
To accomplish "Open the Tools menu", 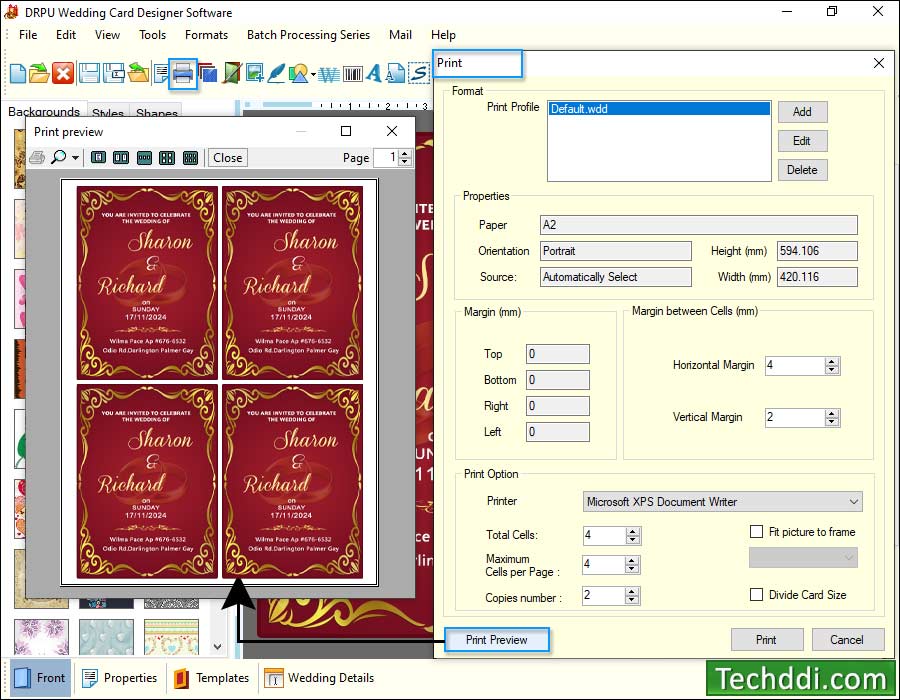I will point(152,35).
